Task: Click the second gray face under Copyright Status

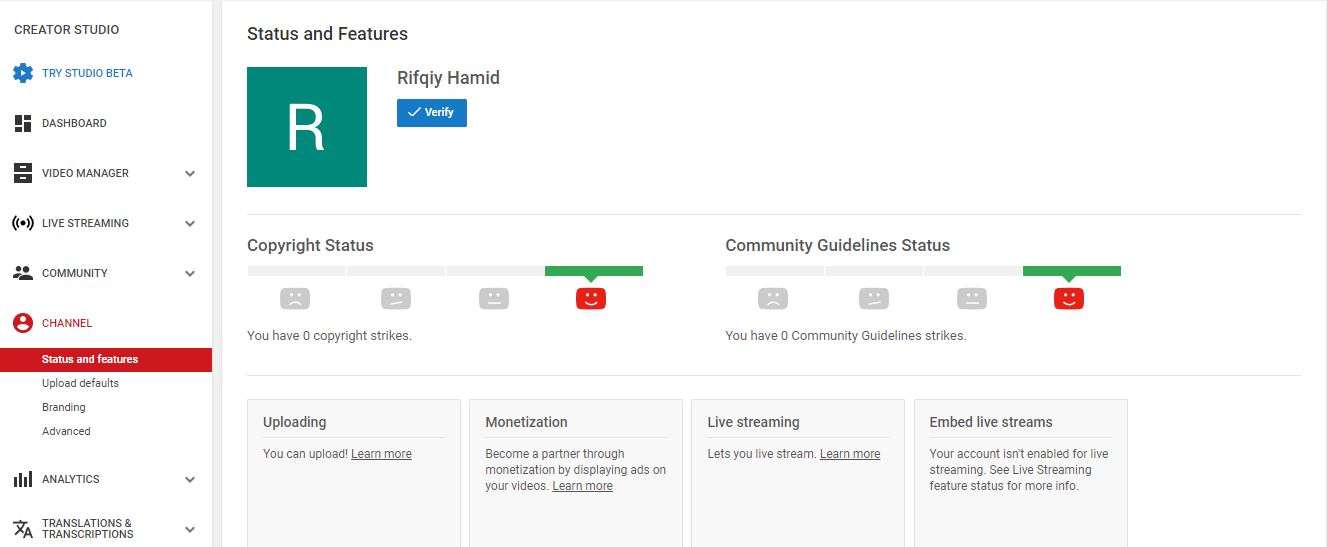Action: (396, 298)
